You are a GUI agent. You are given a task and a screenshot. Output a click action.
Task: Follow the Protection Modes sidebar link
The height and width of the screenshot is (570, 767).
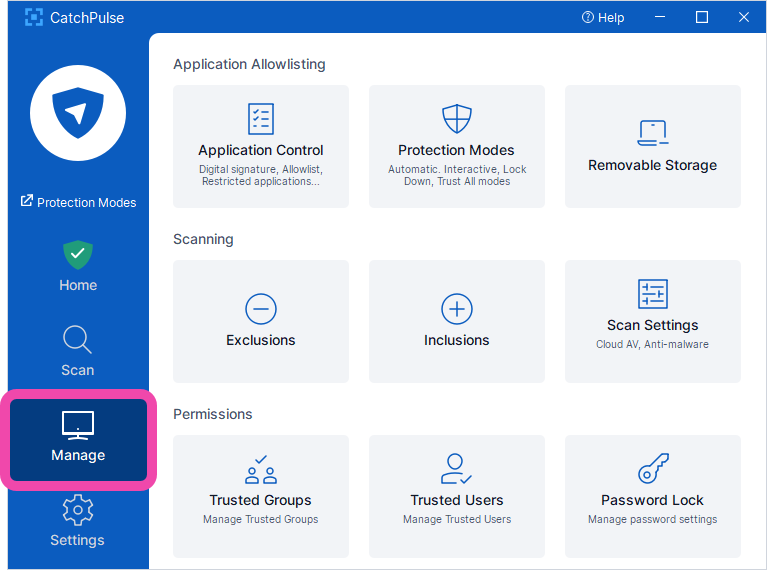coord(78,202)
